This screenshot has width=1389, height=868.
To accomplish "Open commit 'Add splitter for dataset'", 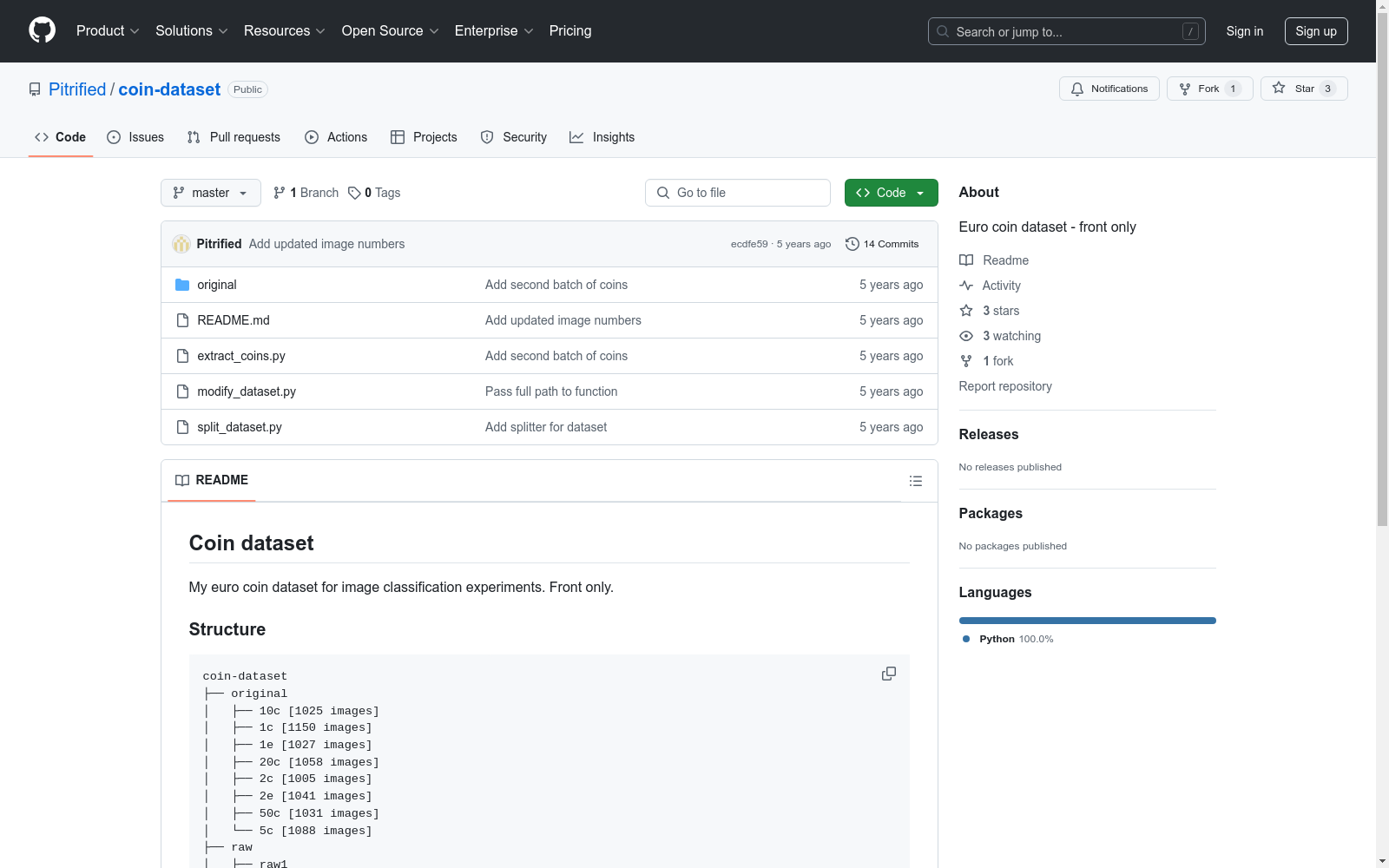I will (x=546, y=427).
